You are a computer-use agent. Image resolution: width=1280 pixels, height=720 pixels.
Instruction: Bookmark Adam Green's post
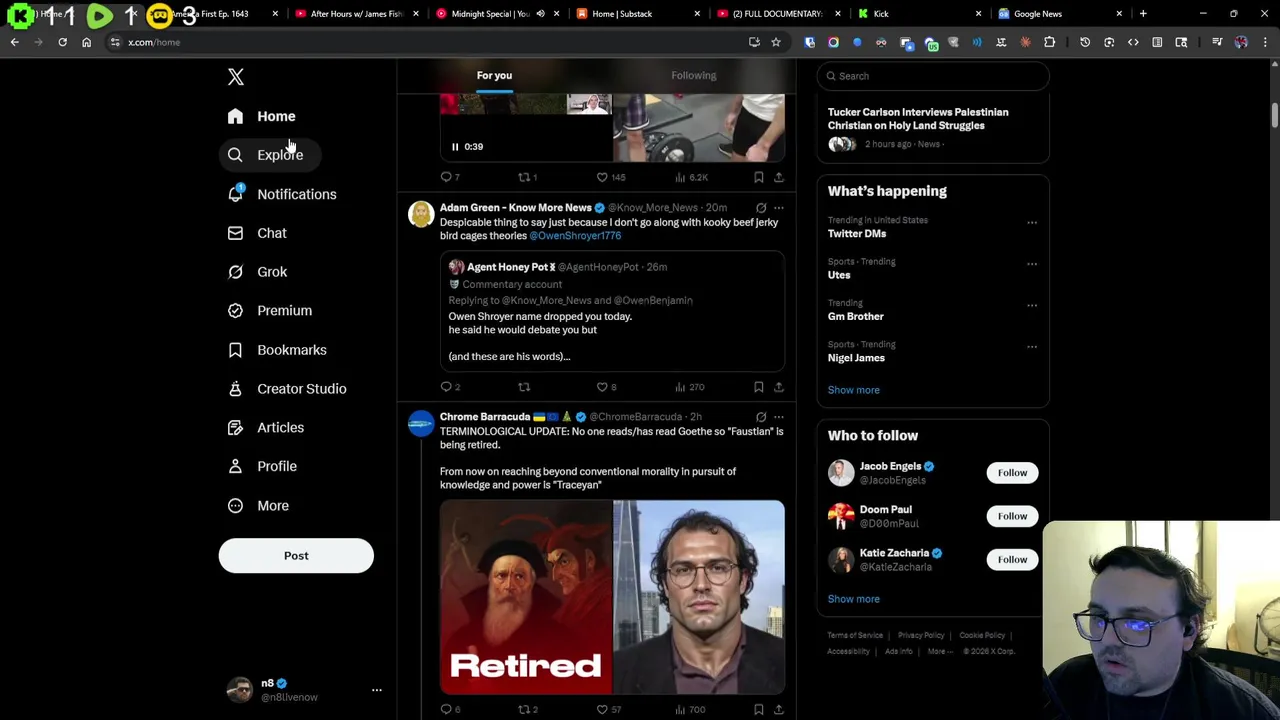pos(759,387)
